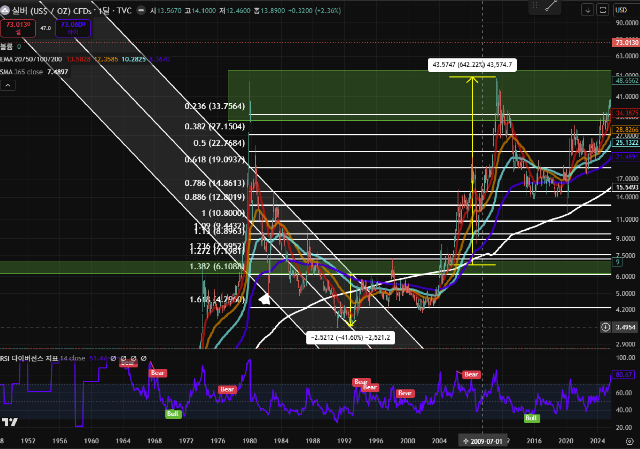Open the chart settings gear at bottom right
Screen dimensions: 640x449
pyautogui.click(x=629, y=441)
